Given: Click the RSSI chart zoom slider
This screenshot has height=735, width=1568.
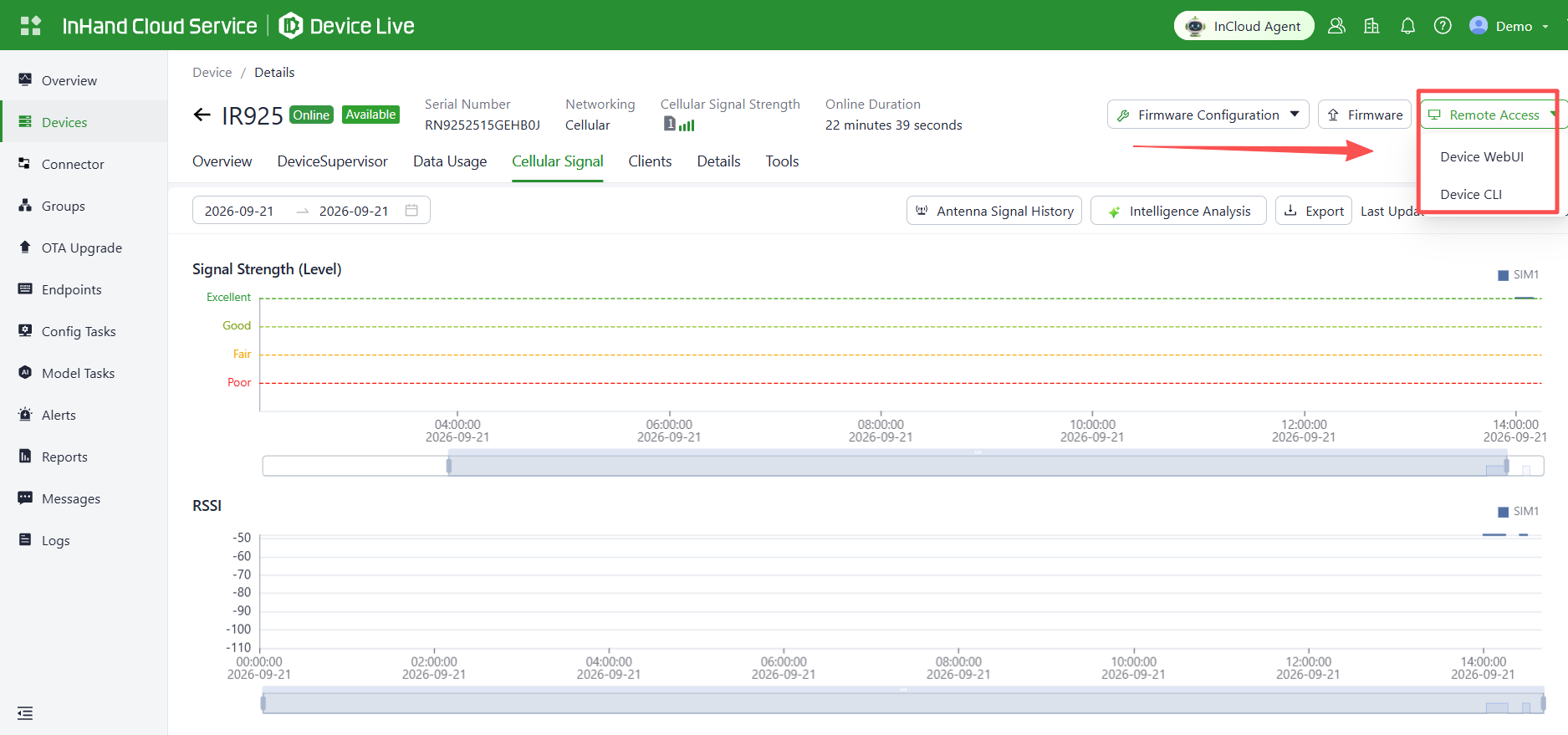Looking at the screenshot, I should pyautogui.click(x=903, y=702).
